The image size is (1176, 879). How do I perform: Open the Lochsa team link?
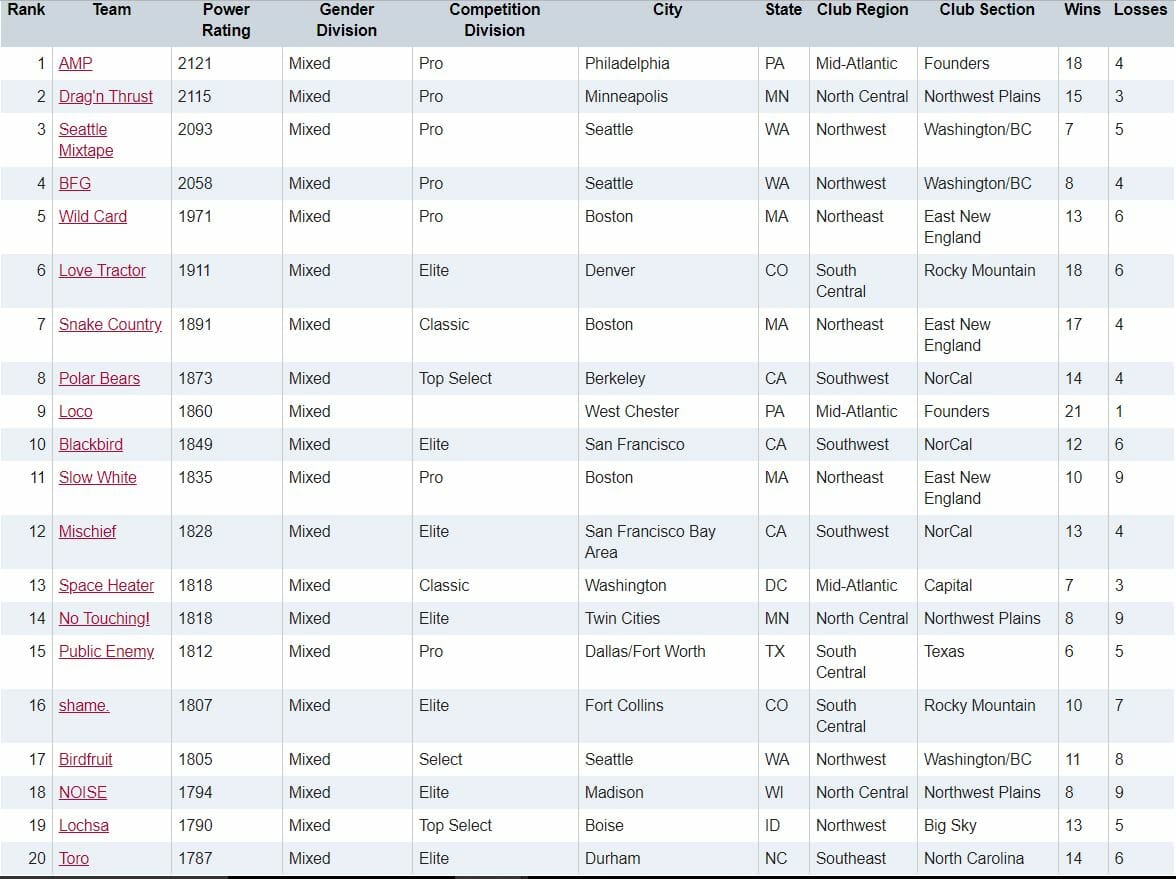pyautogui.click(x=83, y=825)
